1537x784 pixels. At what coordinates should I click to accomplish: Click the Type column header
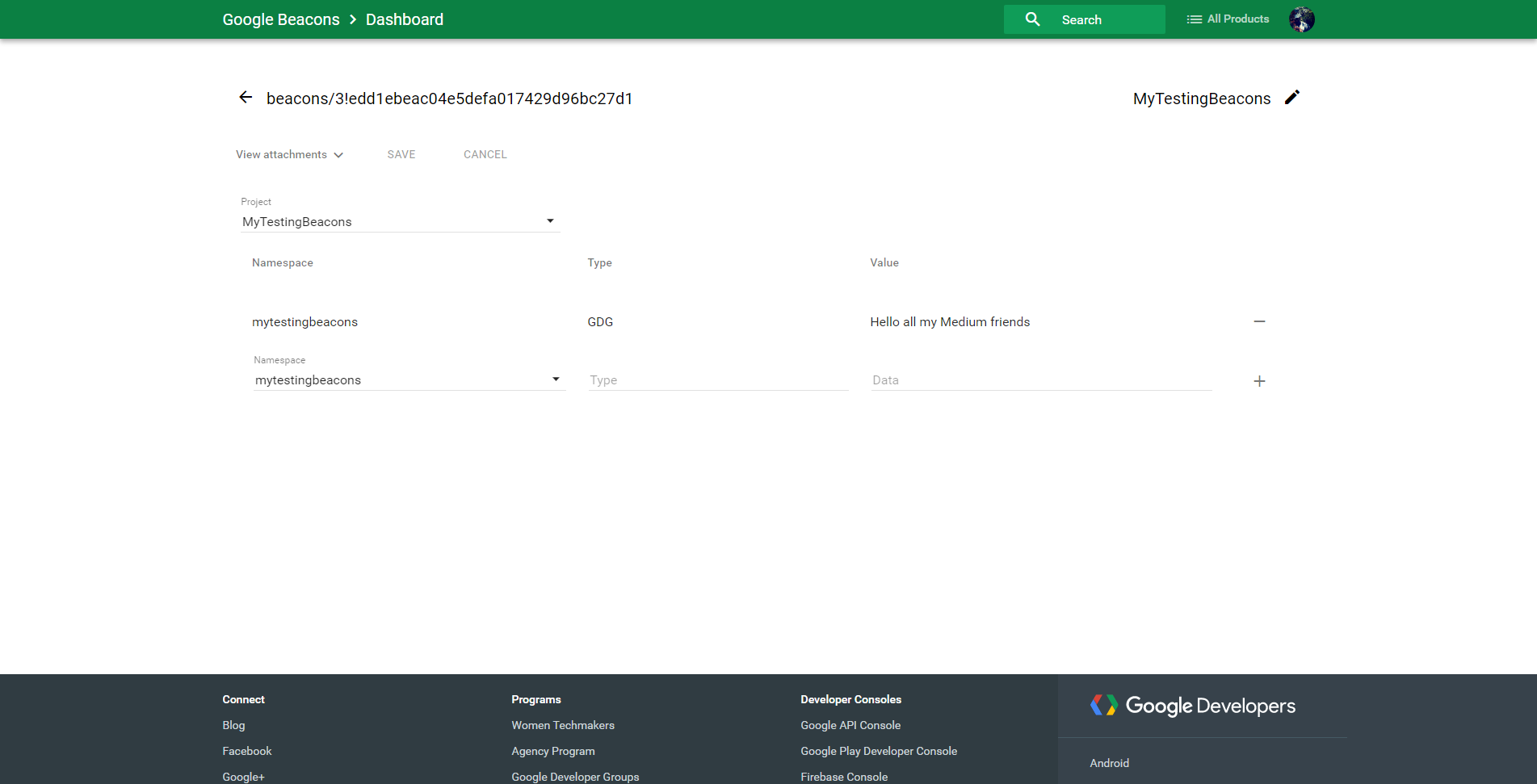(599, 262)
